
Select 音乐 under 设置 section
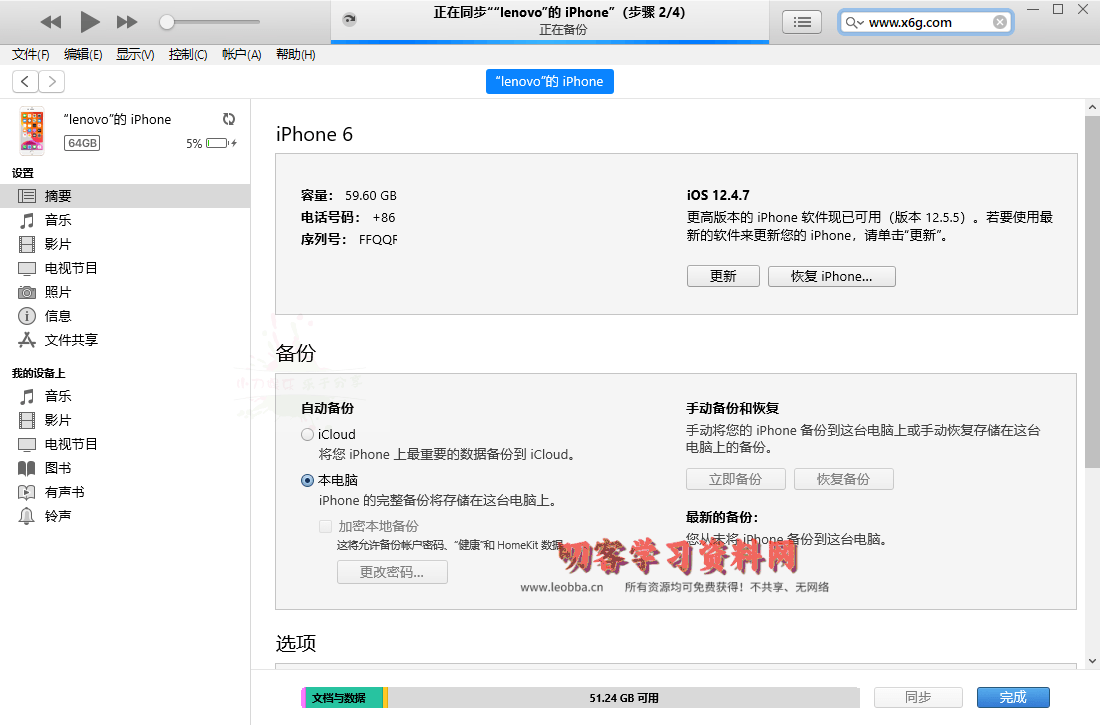(125, 220)
